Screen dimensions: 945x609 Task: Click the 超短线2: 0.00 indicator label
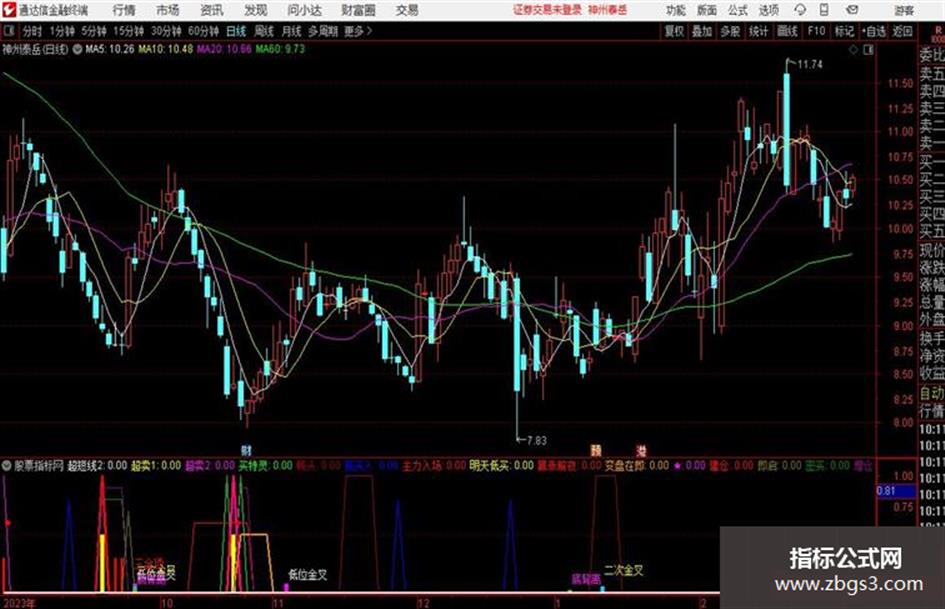click(x=97, y=465)
